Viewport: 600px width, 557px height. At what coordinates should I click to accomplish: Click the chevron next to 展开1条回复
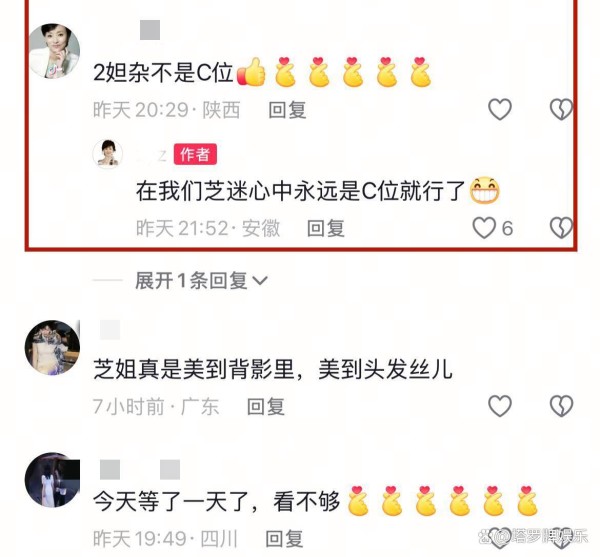(260, 281)
